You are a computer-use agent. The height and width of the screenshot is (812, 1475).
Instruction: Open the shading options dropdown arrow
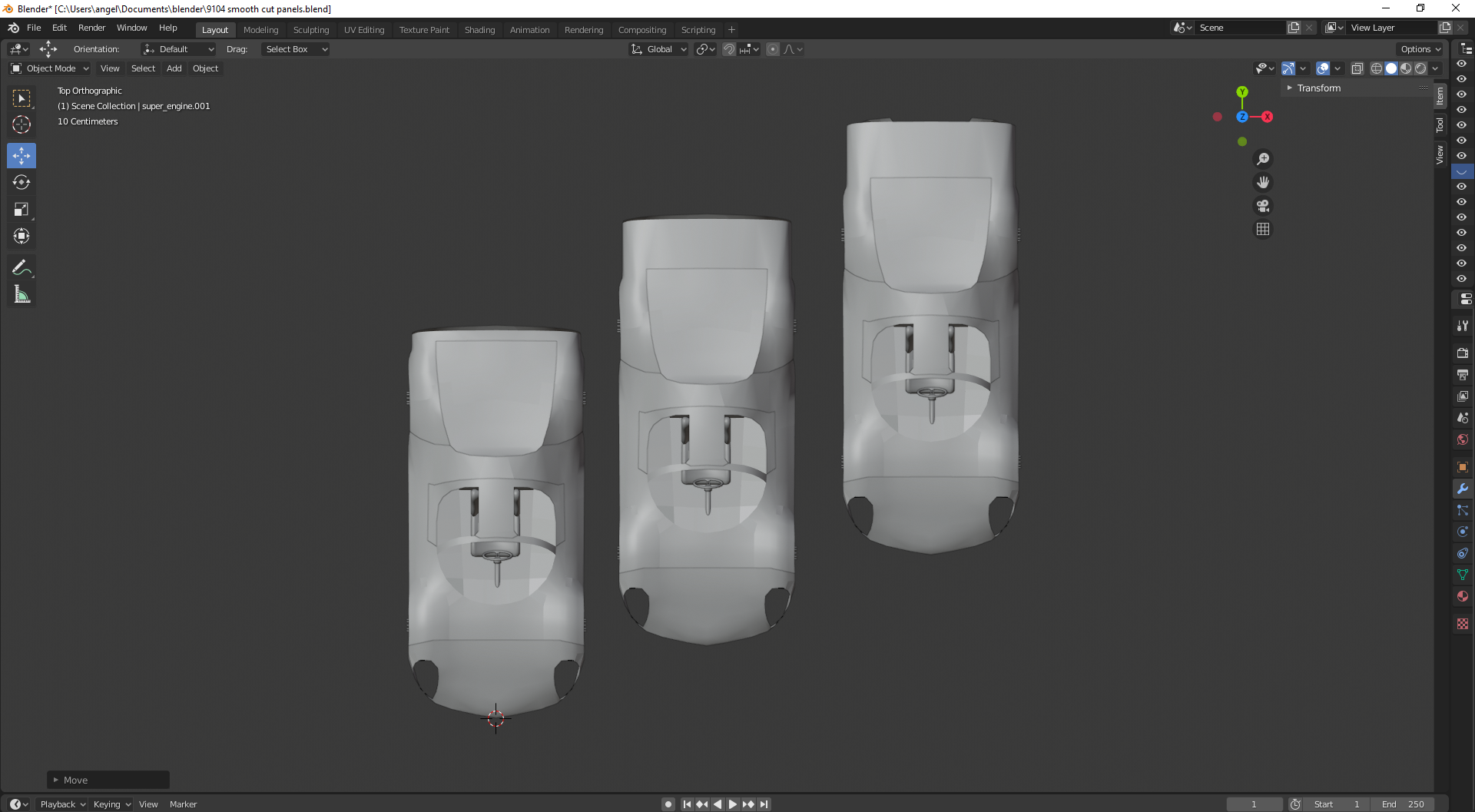tap(1435, 68)
